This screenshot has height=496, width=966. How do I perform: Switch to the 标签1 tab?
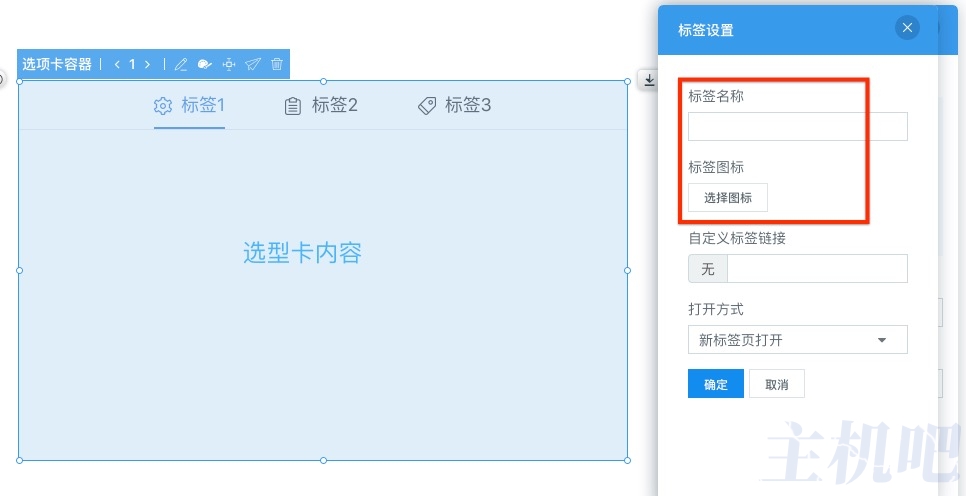point(190,105)
